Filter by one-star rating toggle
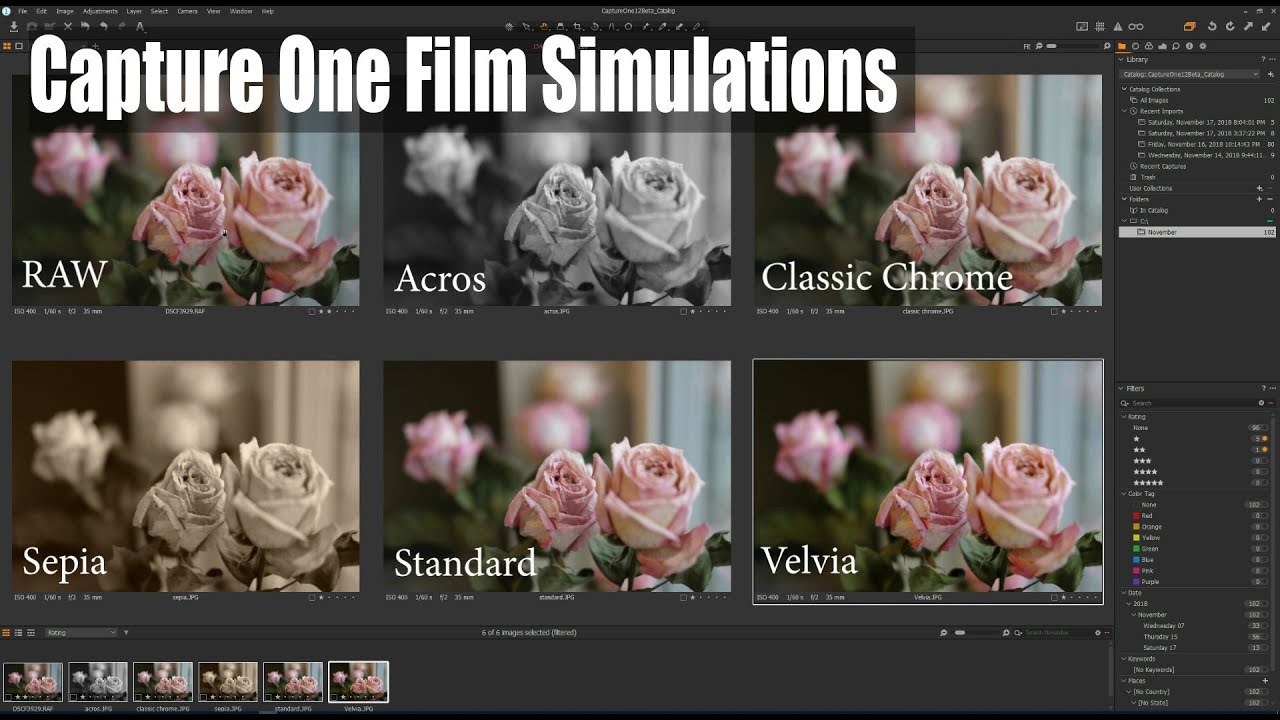The width and height of the screenshot is (1280, 720). click(x=1264, y=439)
